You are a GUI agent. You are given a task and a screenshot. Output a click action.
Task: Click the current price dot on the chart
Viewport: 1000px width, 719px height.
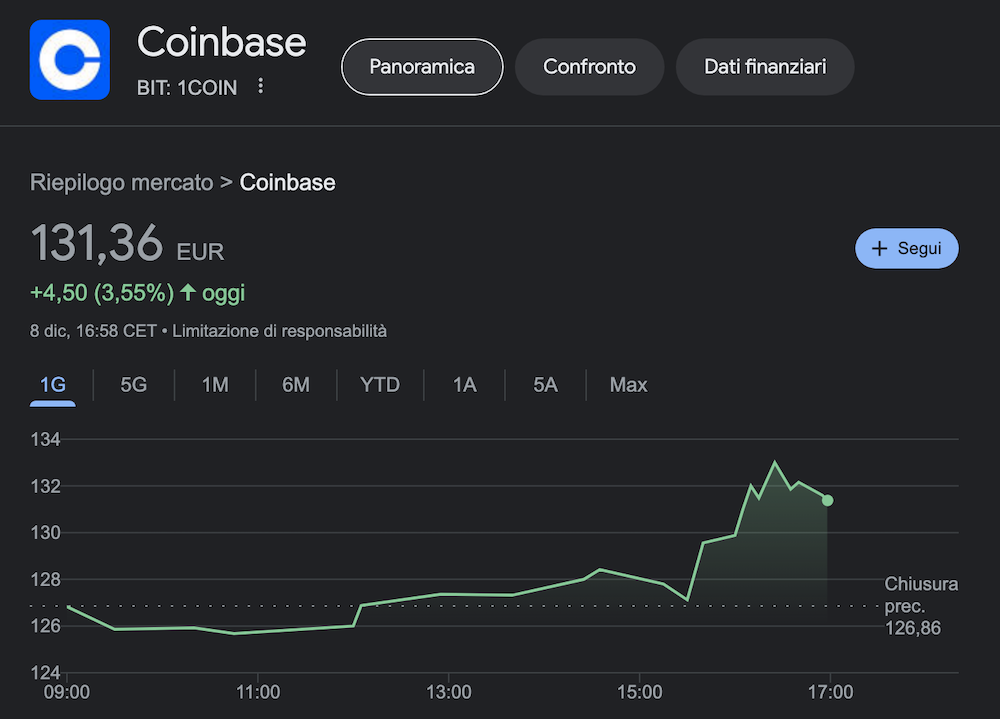(x=827, y=500)
